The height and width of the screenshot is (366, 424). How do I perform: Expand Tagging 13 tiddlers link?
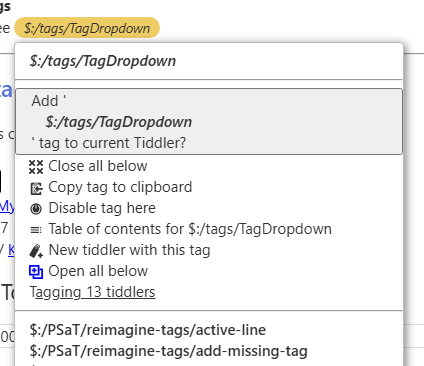[x=92, y=292]
